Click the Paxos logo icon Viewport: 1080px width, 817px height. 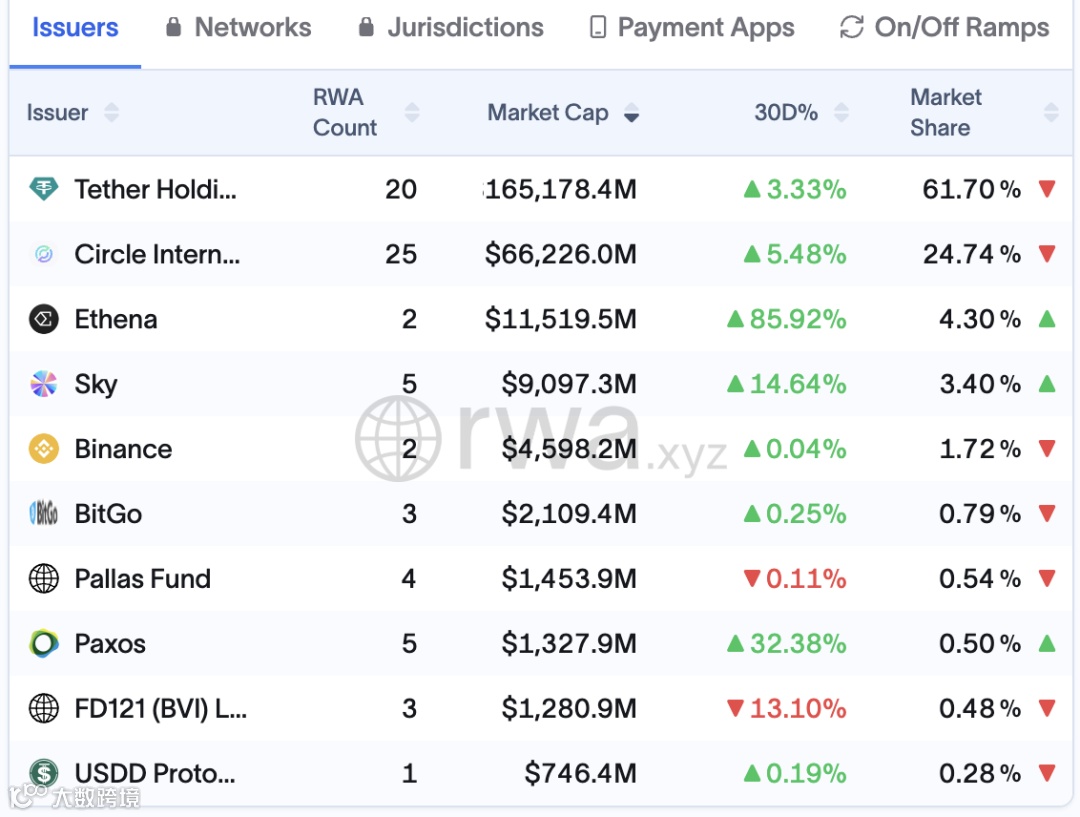(x=44, y=643)
